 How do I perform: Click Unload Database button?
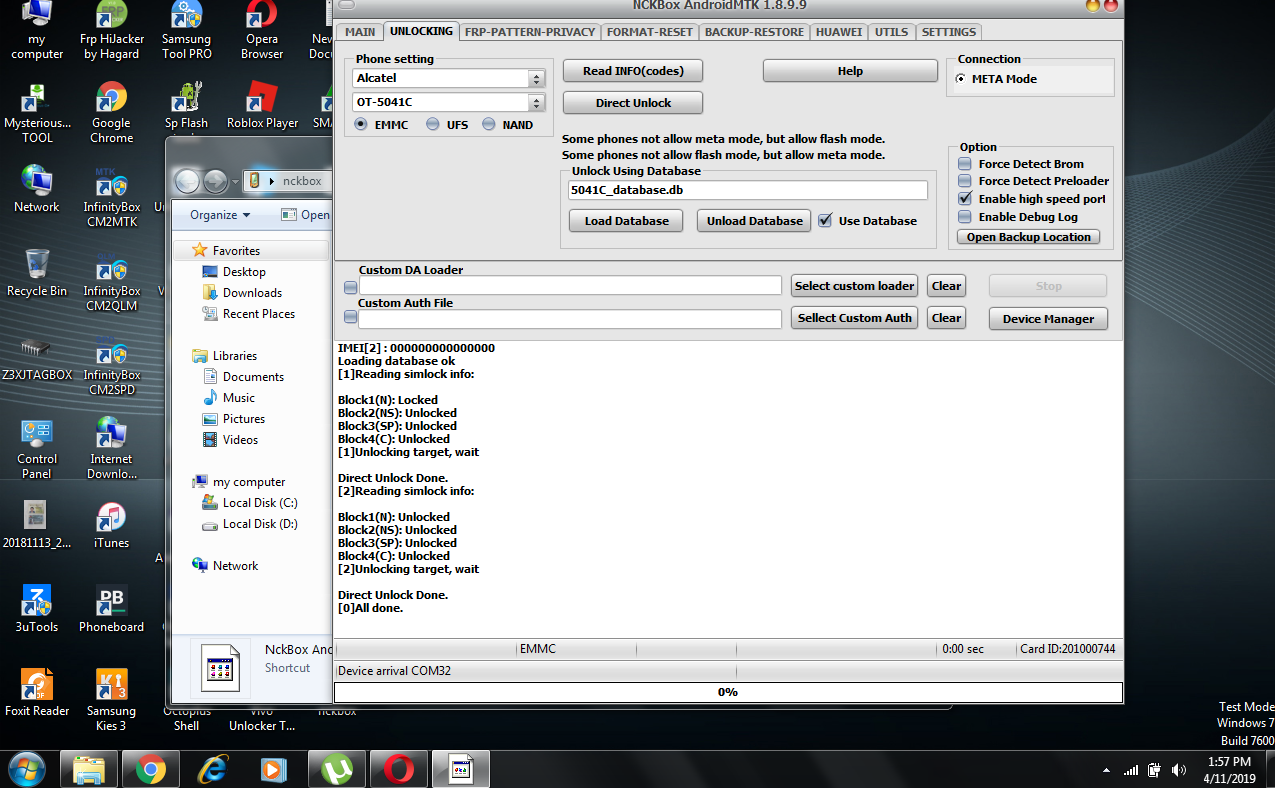click(x=754, y=221)
